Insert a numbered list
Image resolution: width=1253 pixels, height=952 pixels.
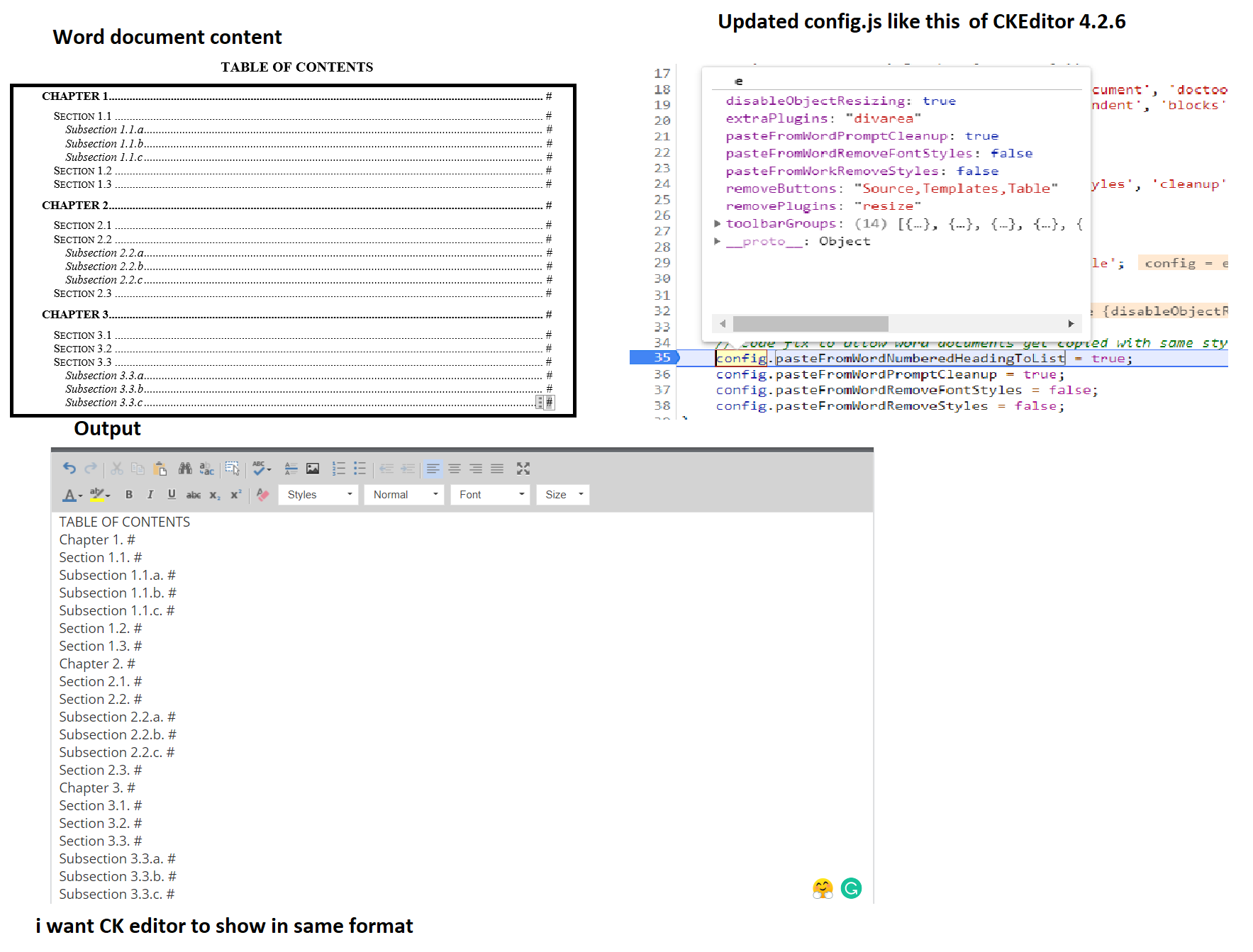pos(339,469)
